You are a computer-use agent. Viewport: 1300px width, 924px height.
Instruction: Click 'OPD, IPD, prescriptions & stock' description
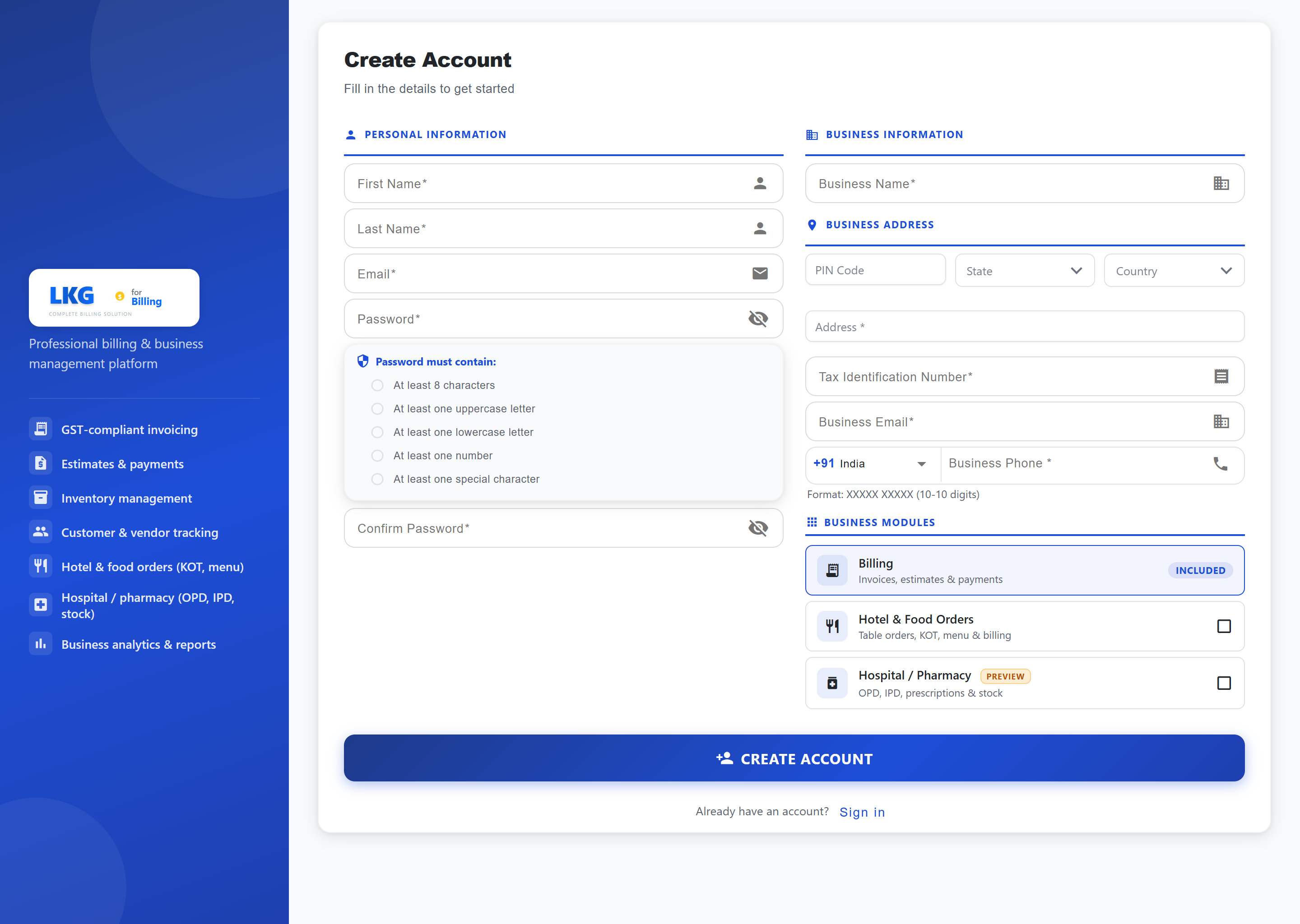pyautogui.click(x=930, y=693)
